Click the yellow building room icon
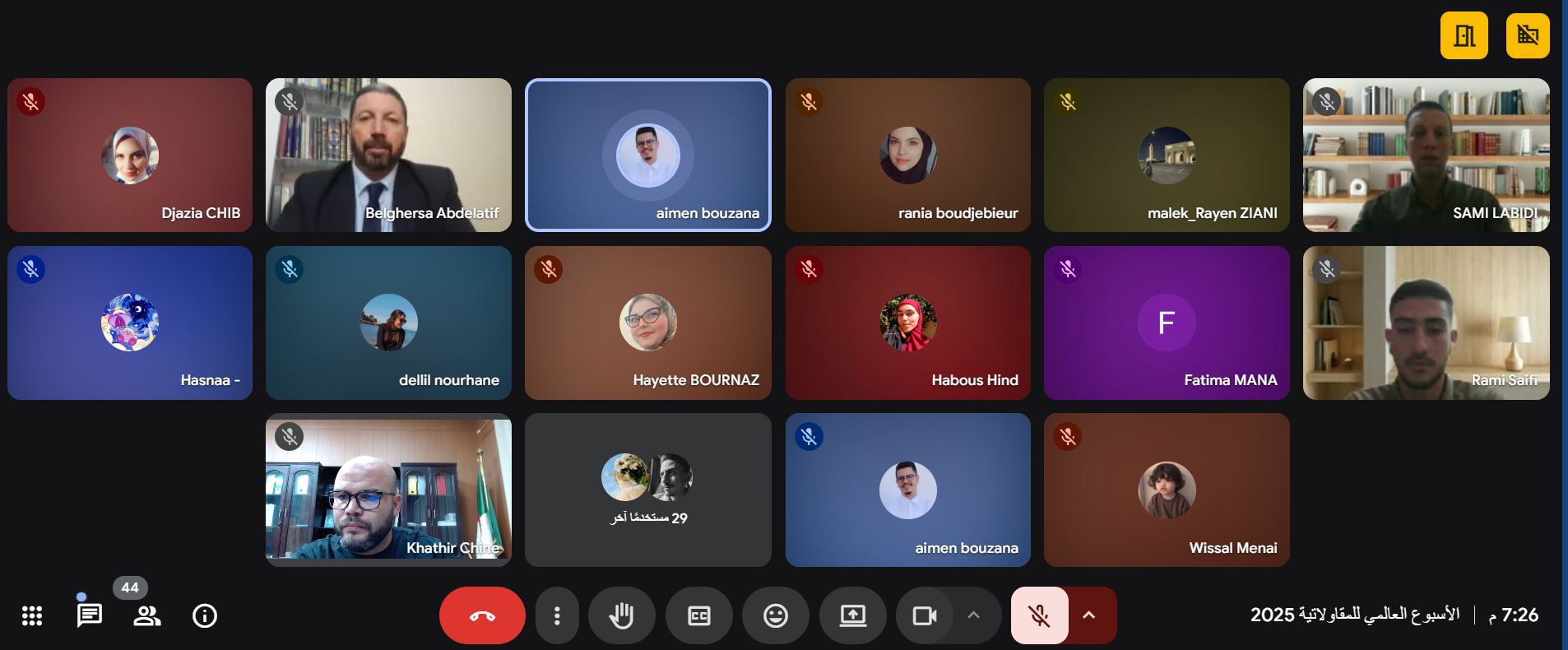Image resolution: width=1568 pixels, height=650 pixels. tap(1464, 35)
